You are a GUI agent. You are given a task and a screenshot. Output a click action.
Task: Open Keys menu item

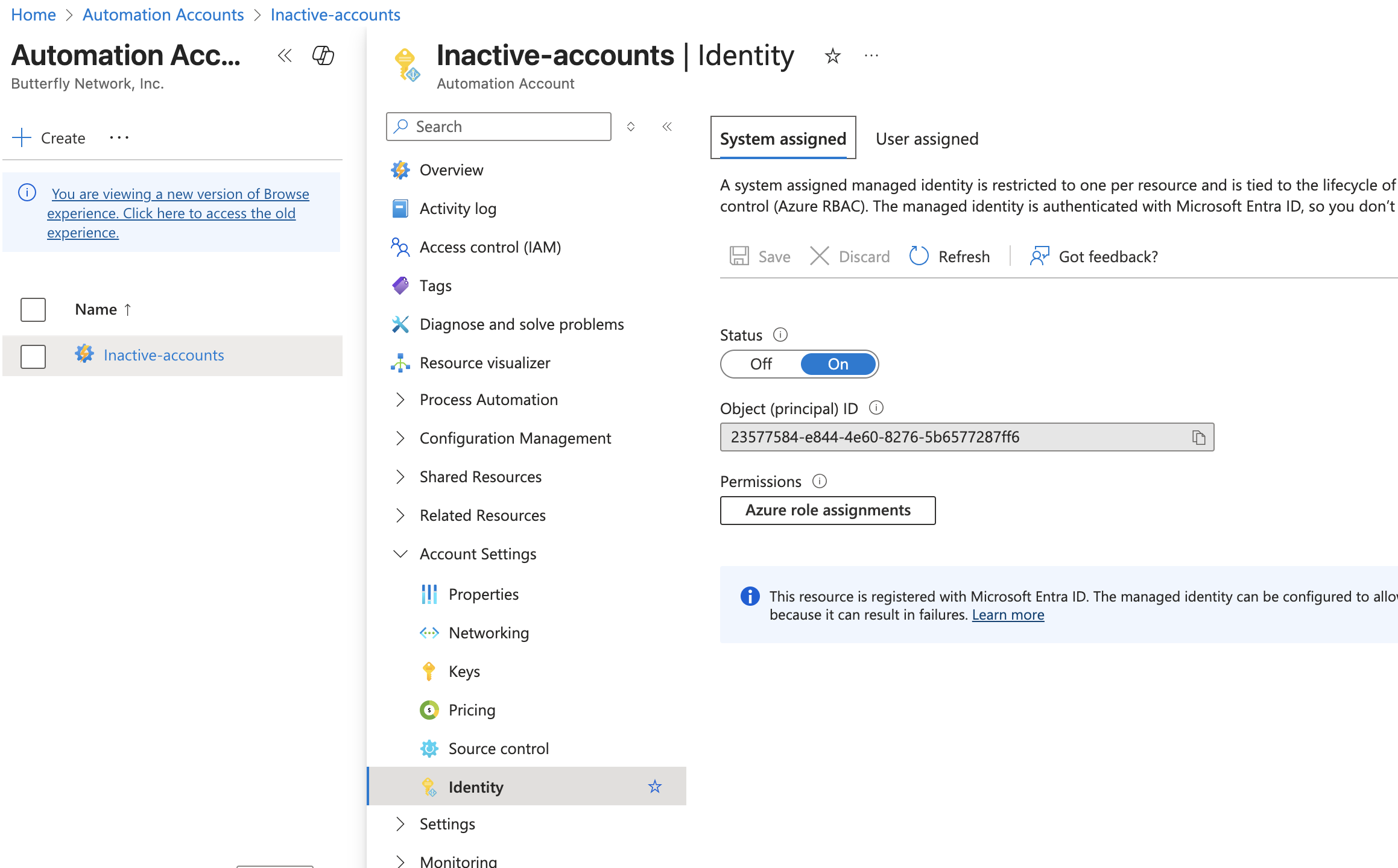[x=464, y=671]
